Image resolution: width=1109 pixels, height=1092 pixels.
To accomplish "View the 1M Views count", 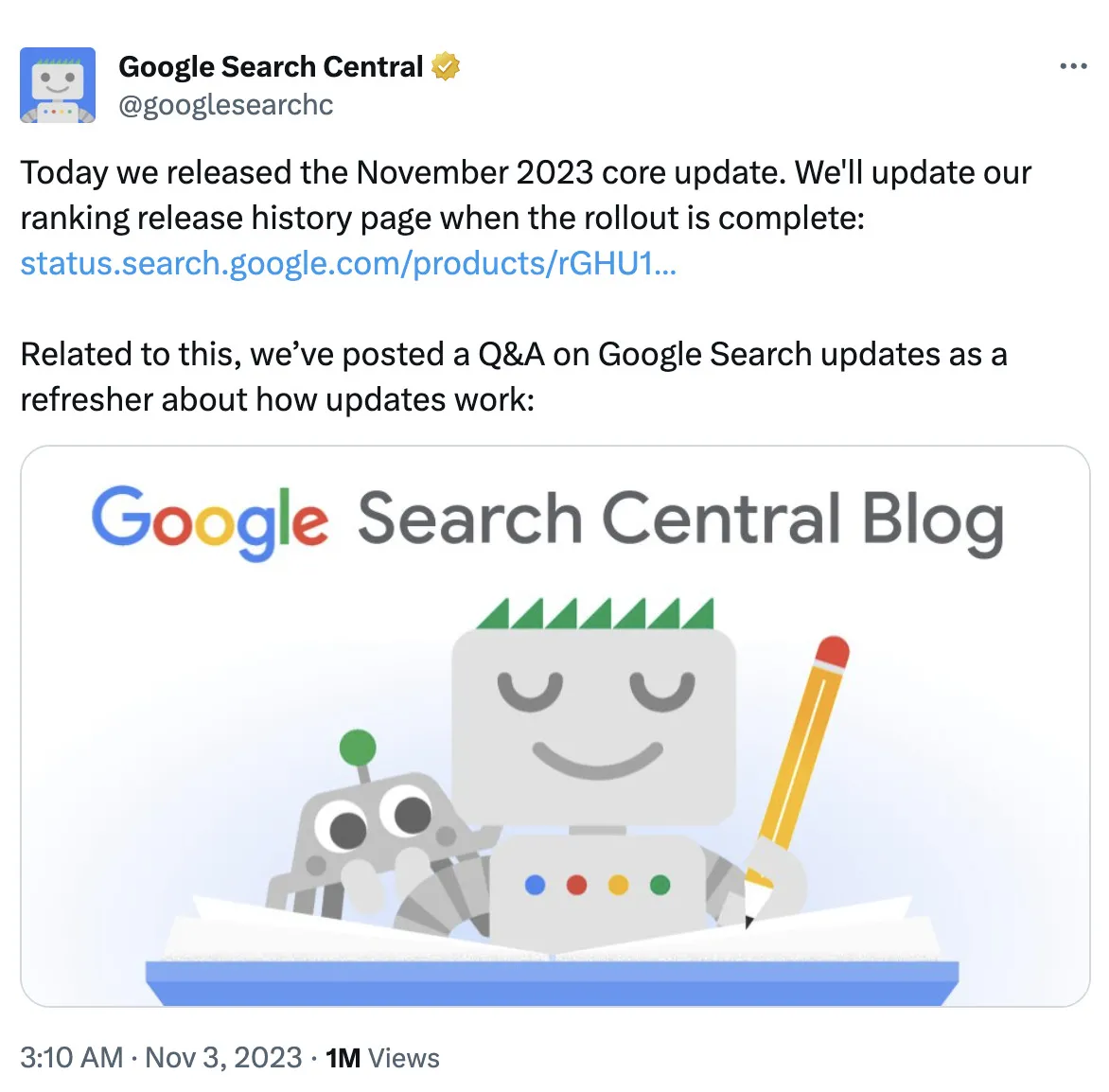I will pyautogui.click(x=382, y=1057).
